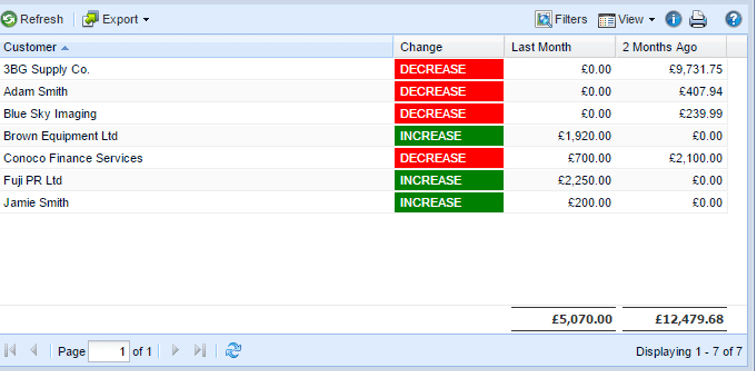755x371 pixels.
Task: Select the Fuji PR Ltd customer
Action: pos(33,180)
